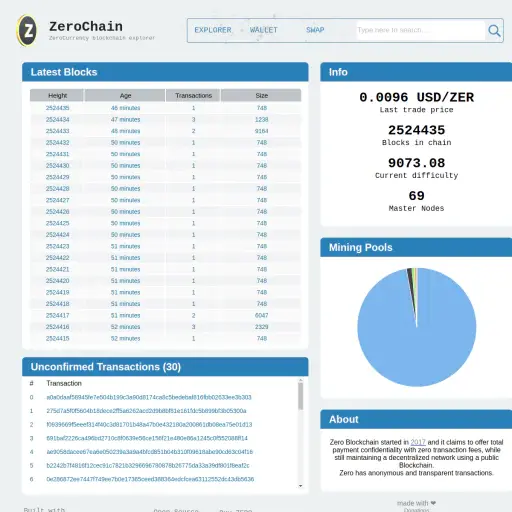
Task: Open unconfirmed transaction number 6 hash
Action: [x=150, y=479]
